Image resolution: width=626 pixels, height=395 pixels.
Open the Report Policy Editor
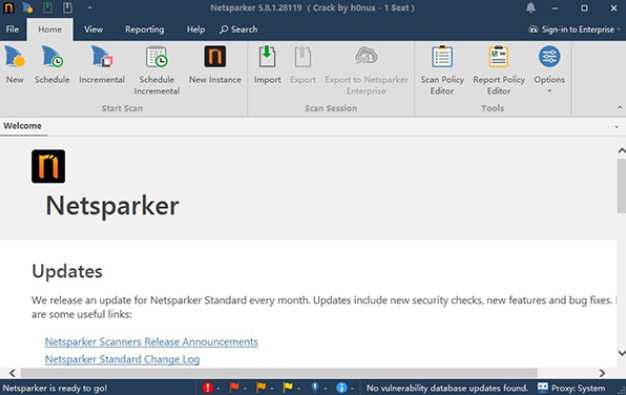coord(499,70)
